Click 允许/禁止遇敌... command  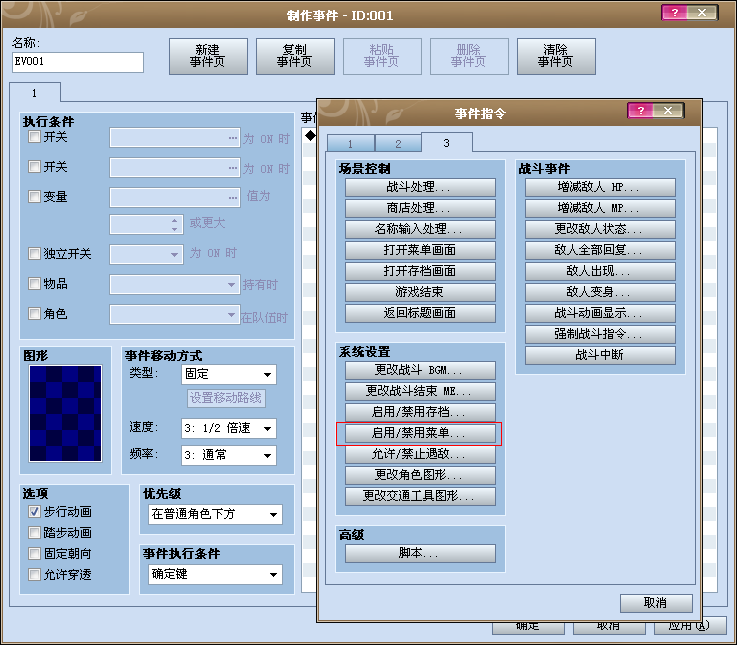[x=420, y=454]
